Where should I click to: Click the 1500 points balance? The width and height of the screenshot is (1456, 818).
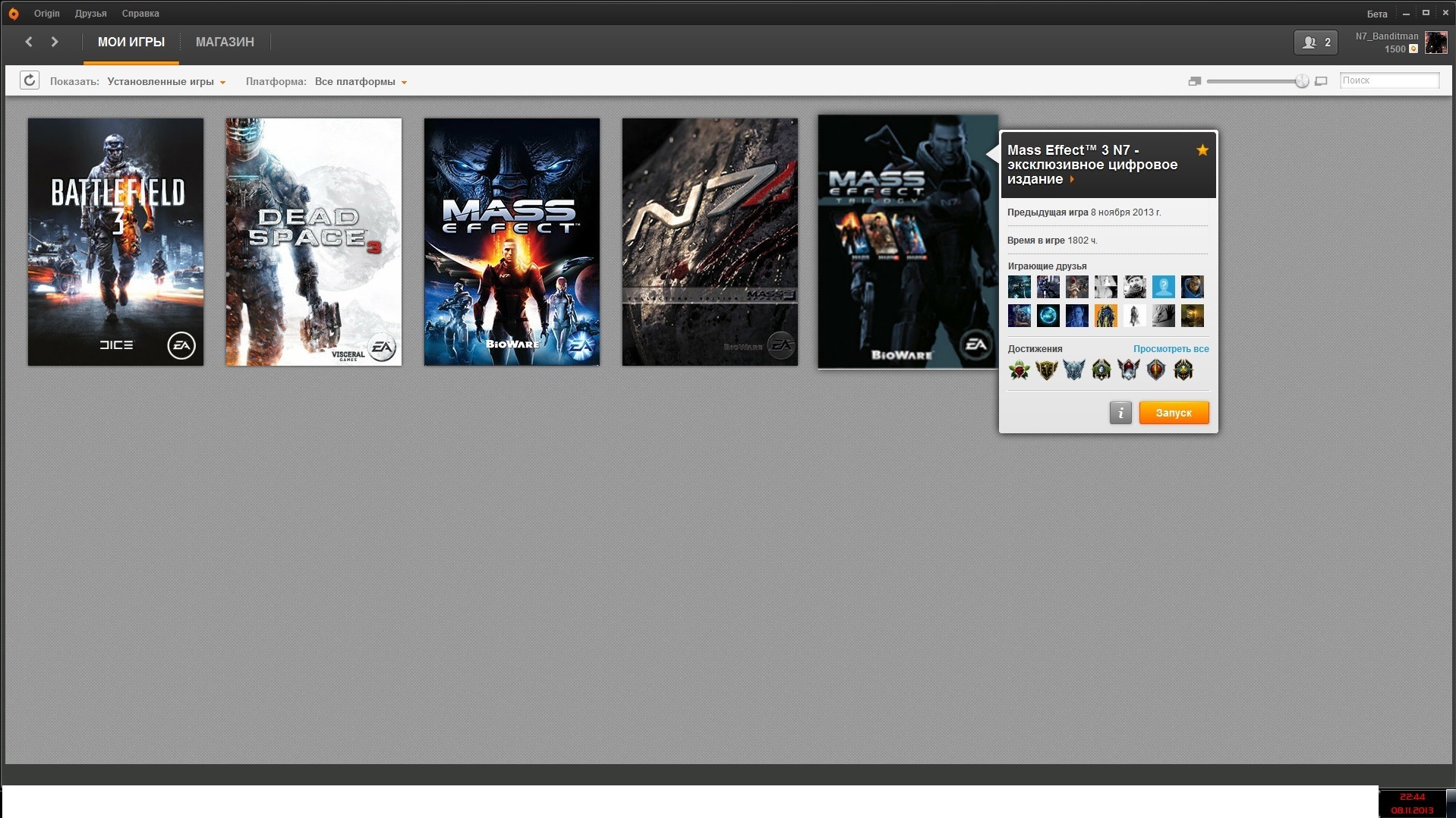pos(1395,49)
